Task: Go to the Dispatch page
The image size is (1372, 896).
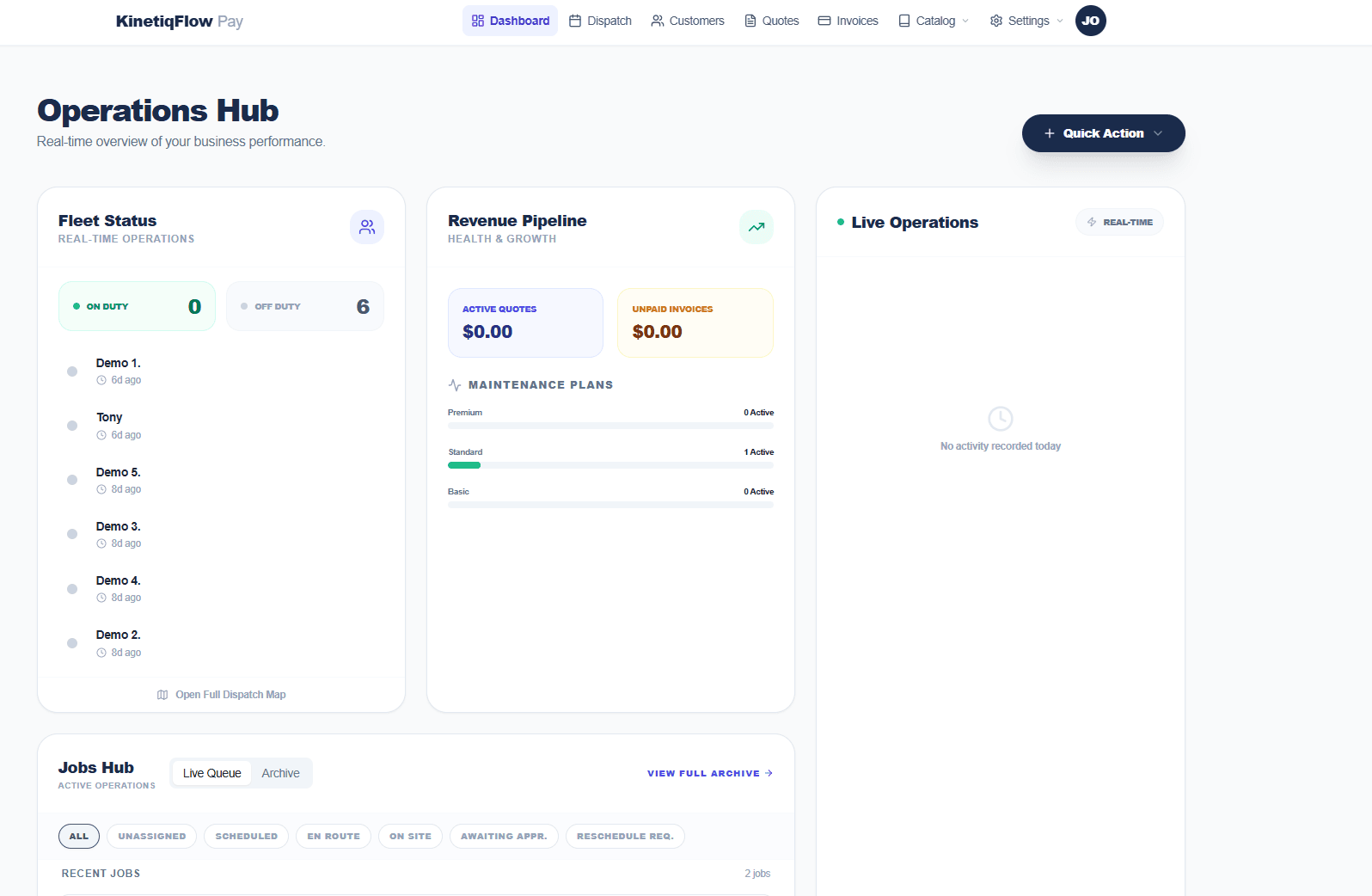Action: [600, 21]
